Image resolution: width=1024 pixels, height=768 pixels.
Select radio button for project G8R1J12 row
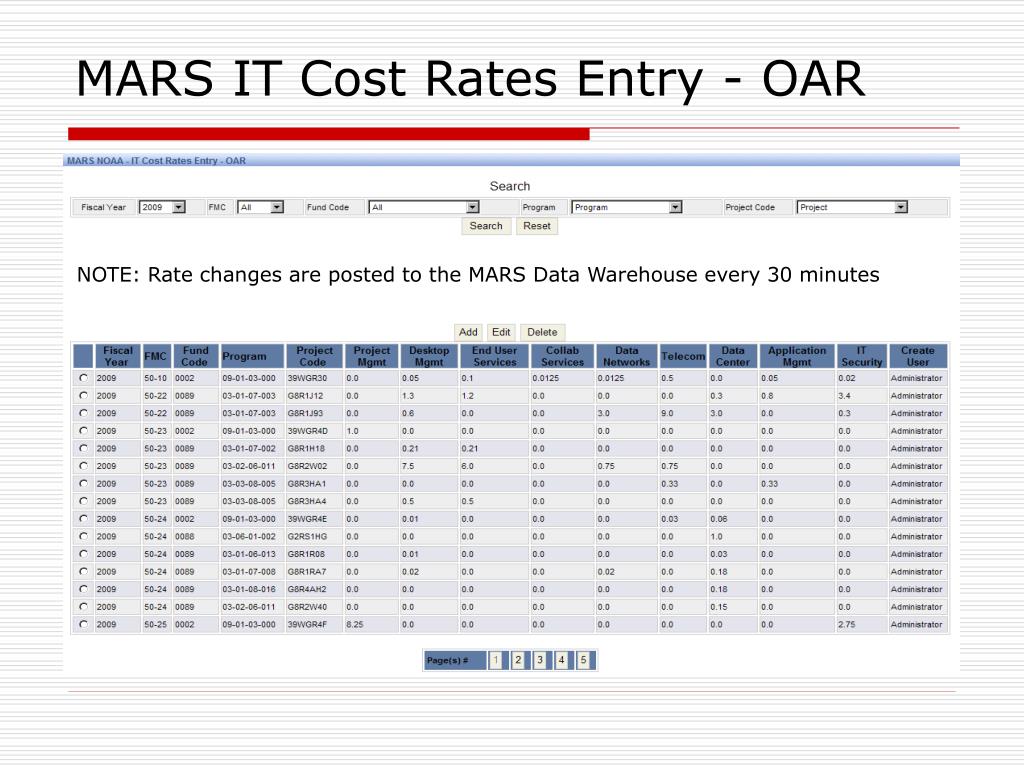pyautogui.click(x=84, y=395)
